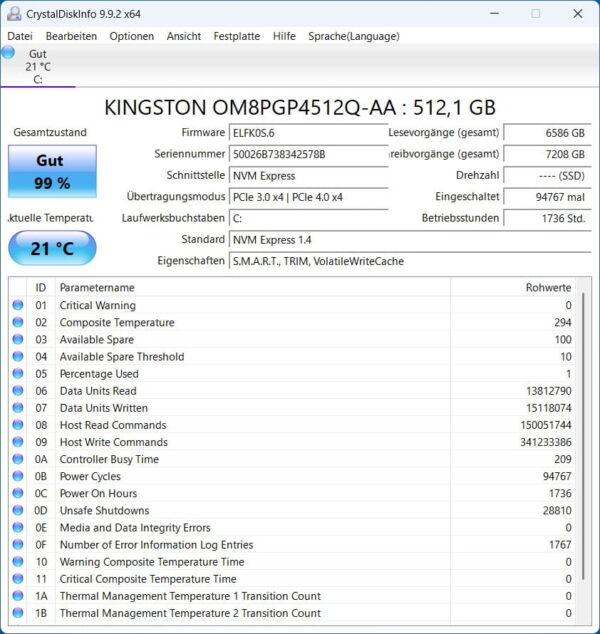Open the Datei menu
600x634 pixels.
point(20,36)
